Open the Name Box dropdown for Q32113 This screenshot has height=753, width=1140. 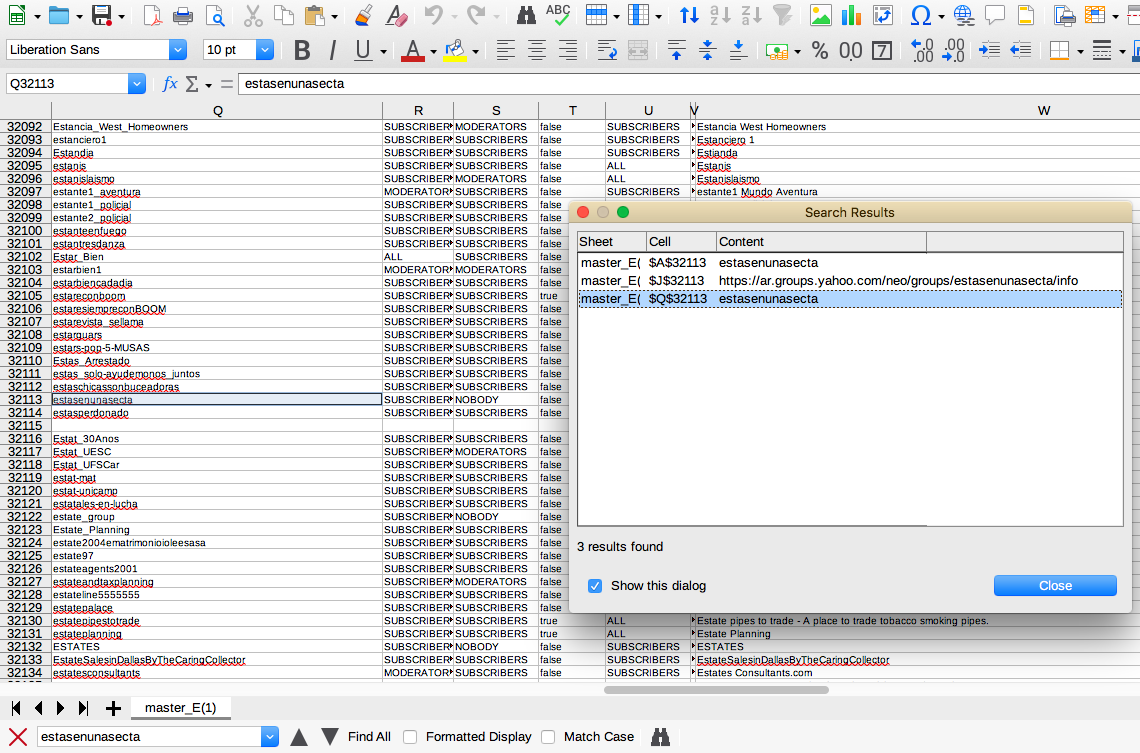137,84
